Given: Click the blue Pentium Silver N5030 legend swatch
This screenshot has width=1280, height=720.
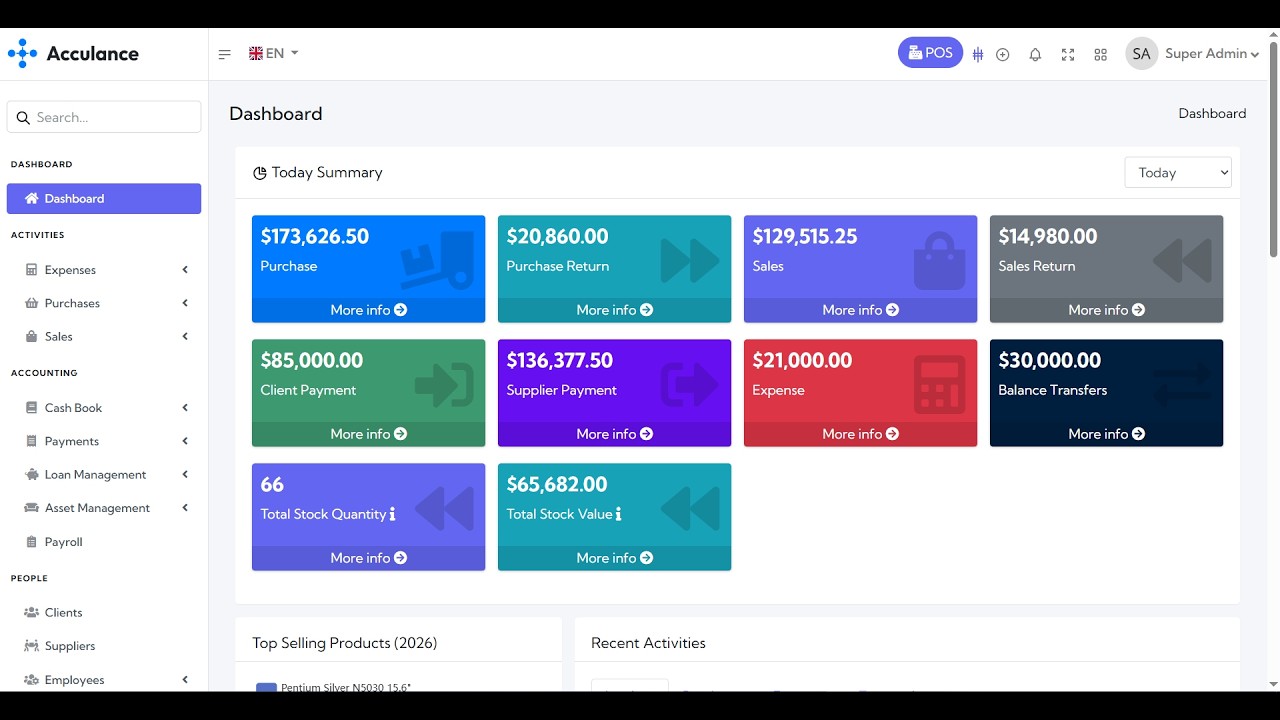Looking at the screenshot, I should tap(266, 687).
